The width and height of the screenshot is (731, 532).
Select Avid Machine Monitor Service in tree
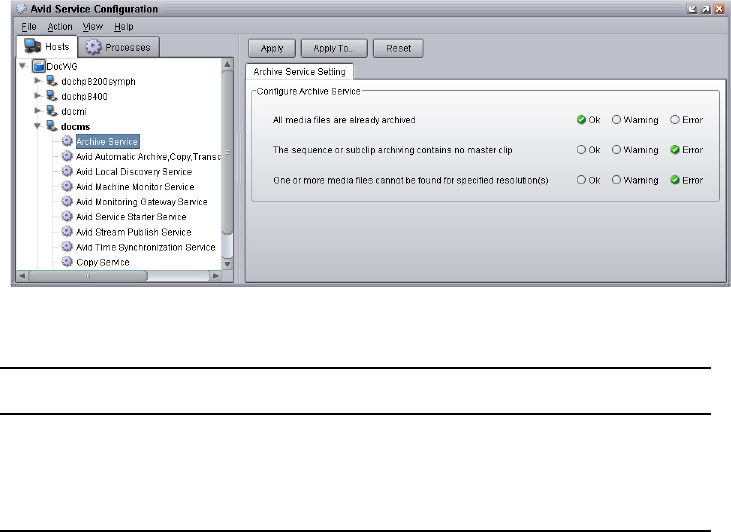pos(135,187)
